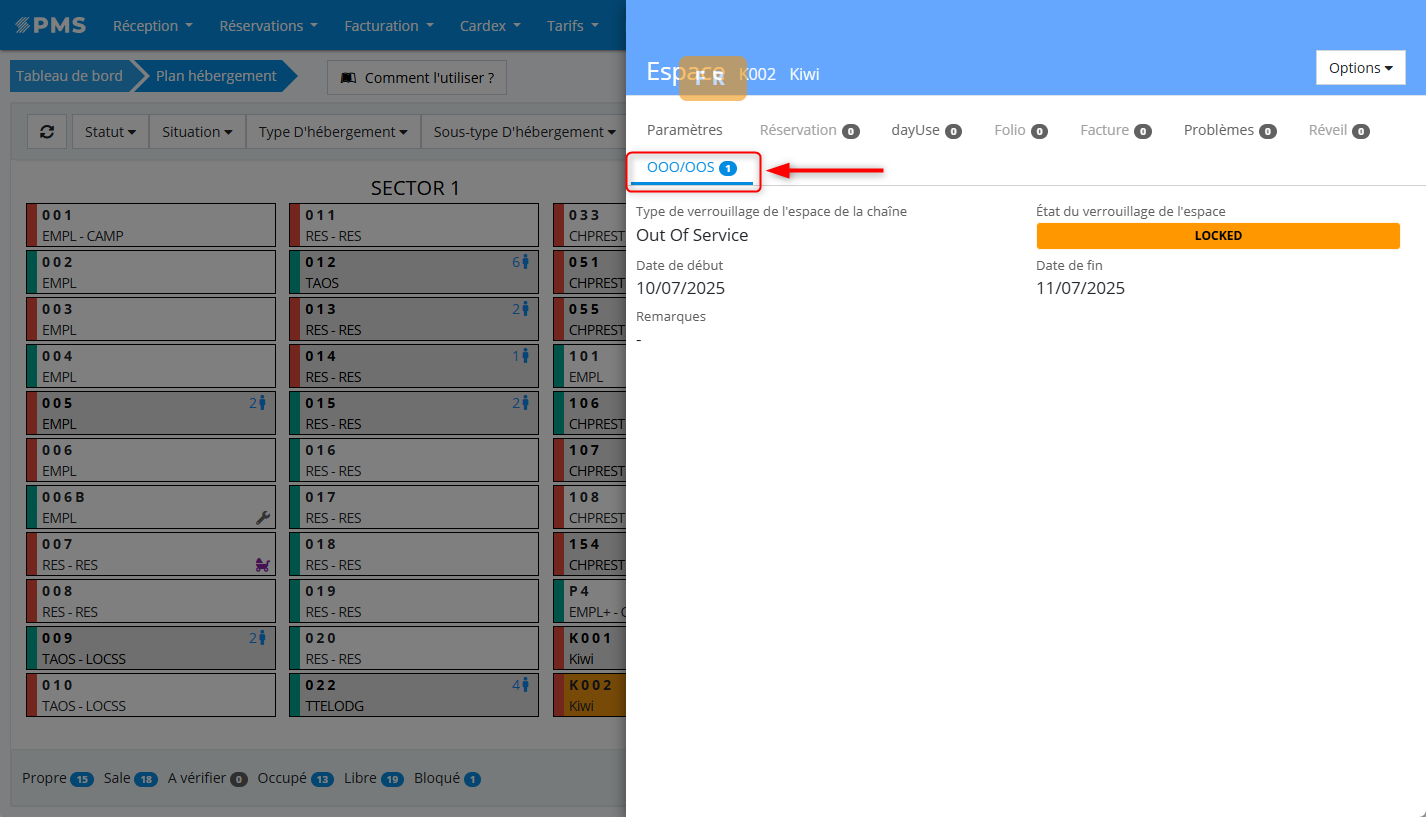Screen dimensions: 1426x817
Task: Click the orange LOCKED status bar
Action: 1217,236
